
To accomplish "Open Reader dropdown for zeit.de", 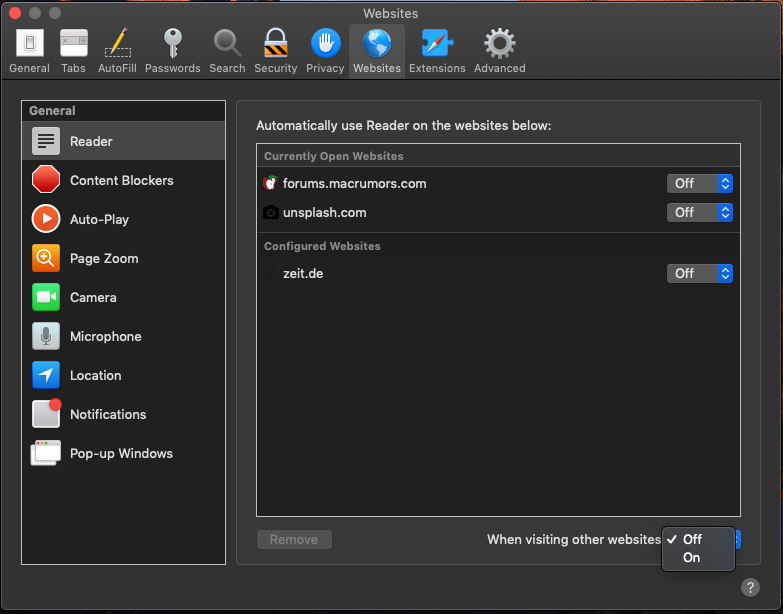I will (700, 274).
